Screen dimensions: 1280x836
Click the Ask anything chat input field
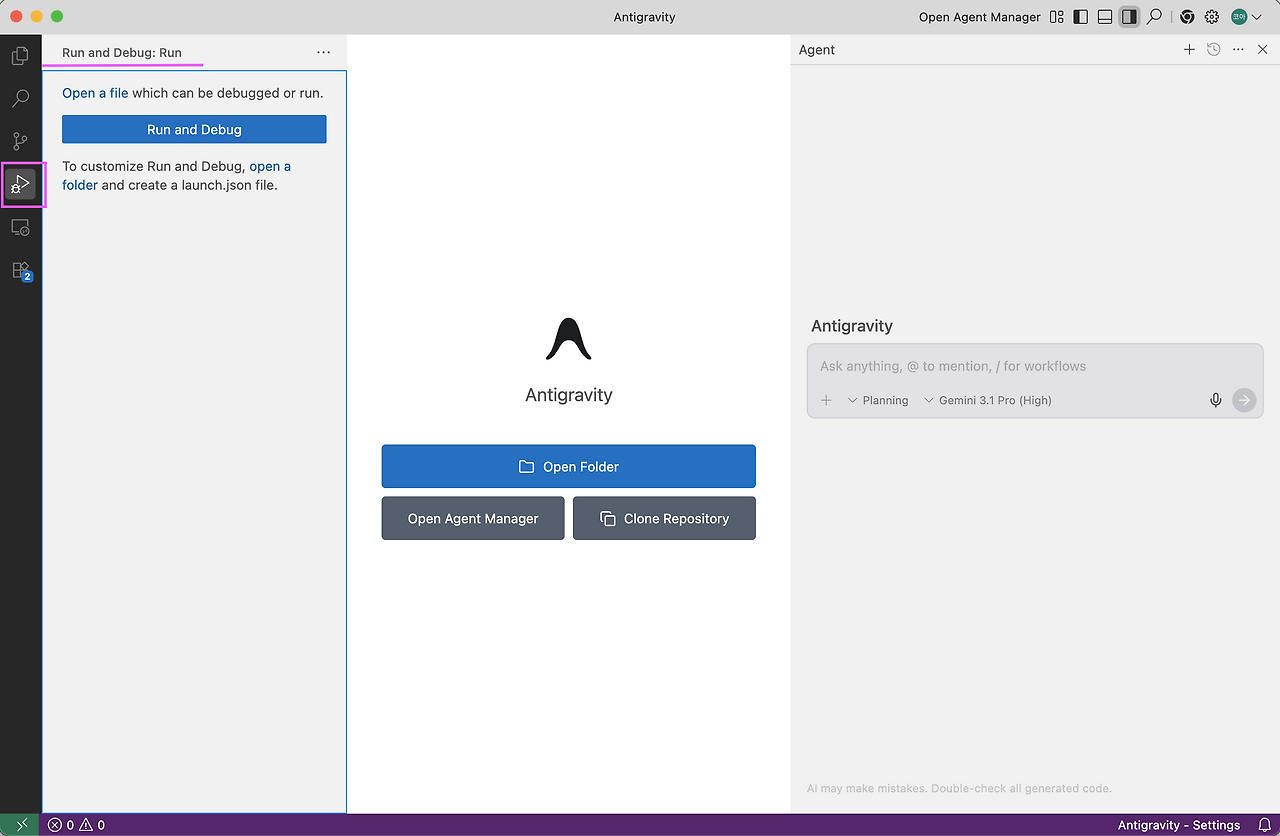1035,366
